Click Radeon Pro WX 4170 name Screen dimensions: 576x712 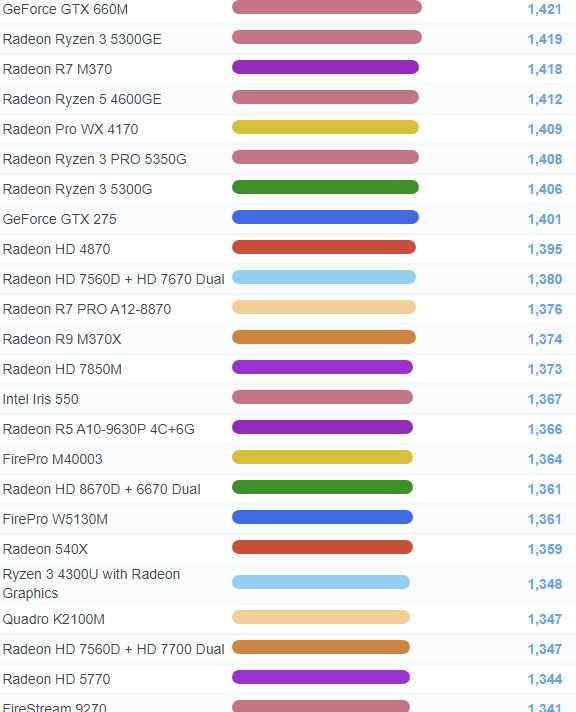(70, 129)
